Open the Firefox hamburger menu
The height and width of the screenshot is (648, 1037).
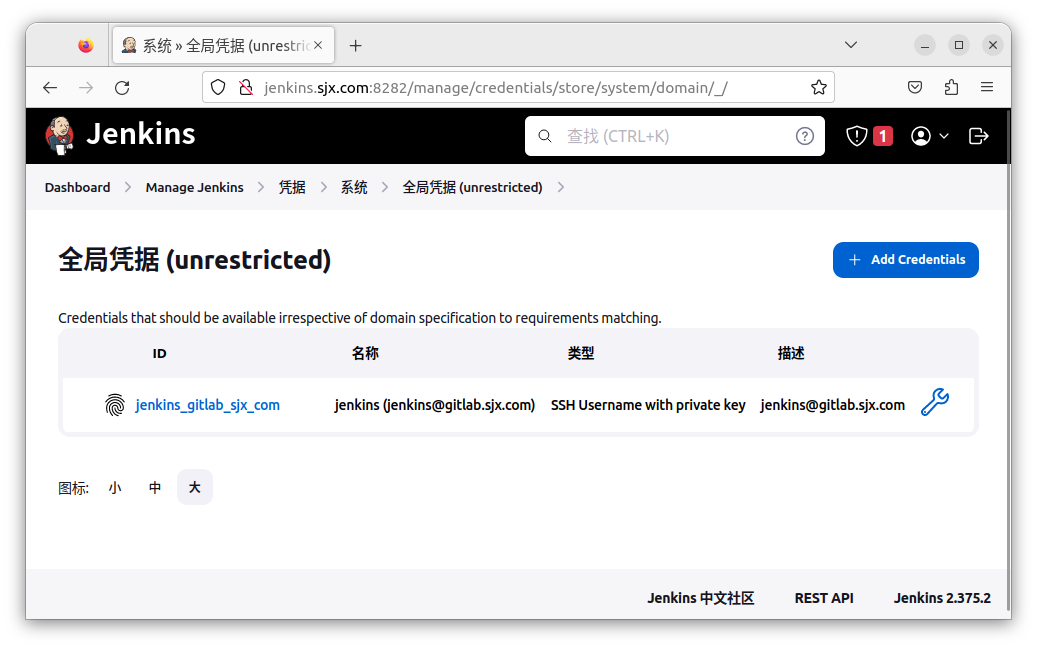point(987,87)
